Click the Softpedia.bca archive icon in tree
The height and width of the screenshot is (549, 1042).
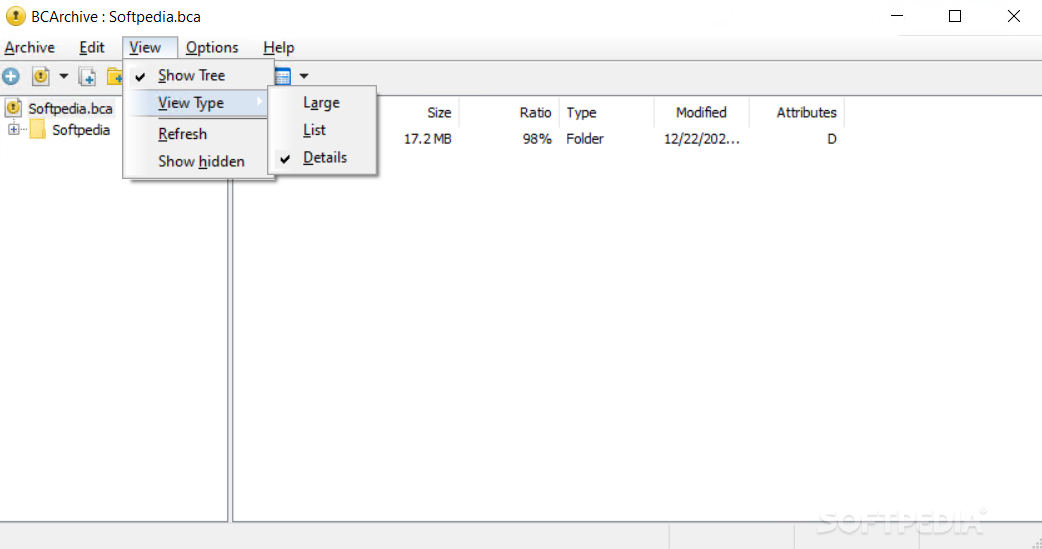[x=13, y=108]
